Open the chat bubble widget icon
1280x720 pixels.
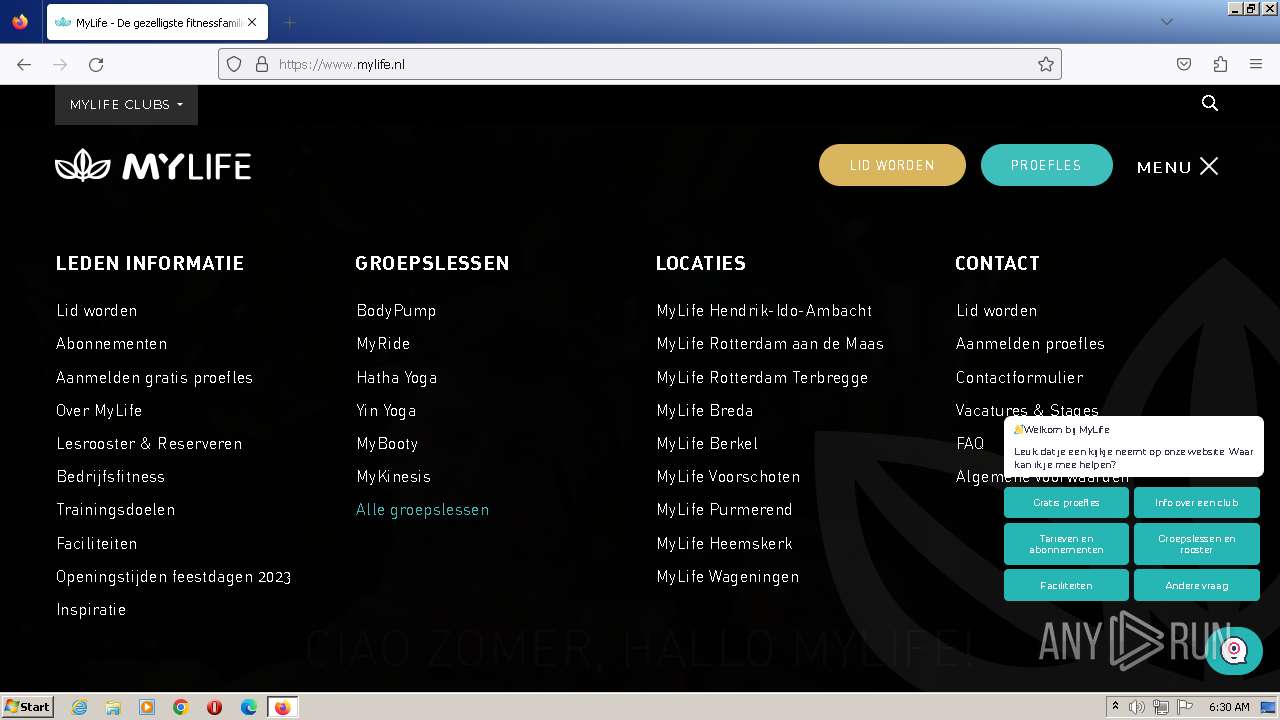[1234, 650]
